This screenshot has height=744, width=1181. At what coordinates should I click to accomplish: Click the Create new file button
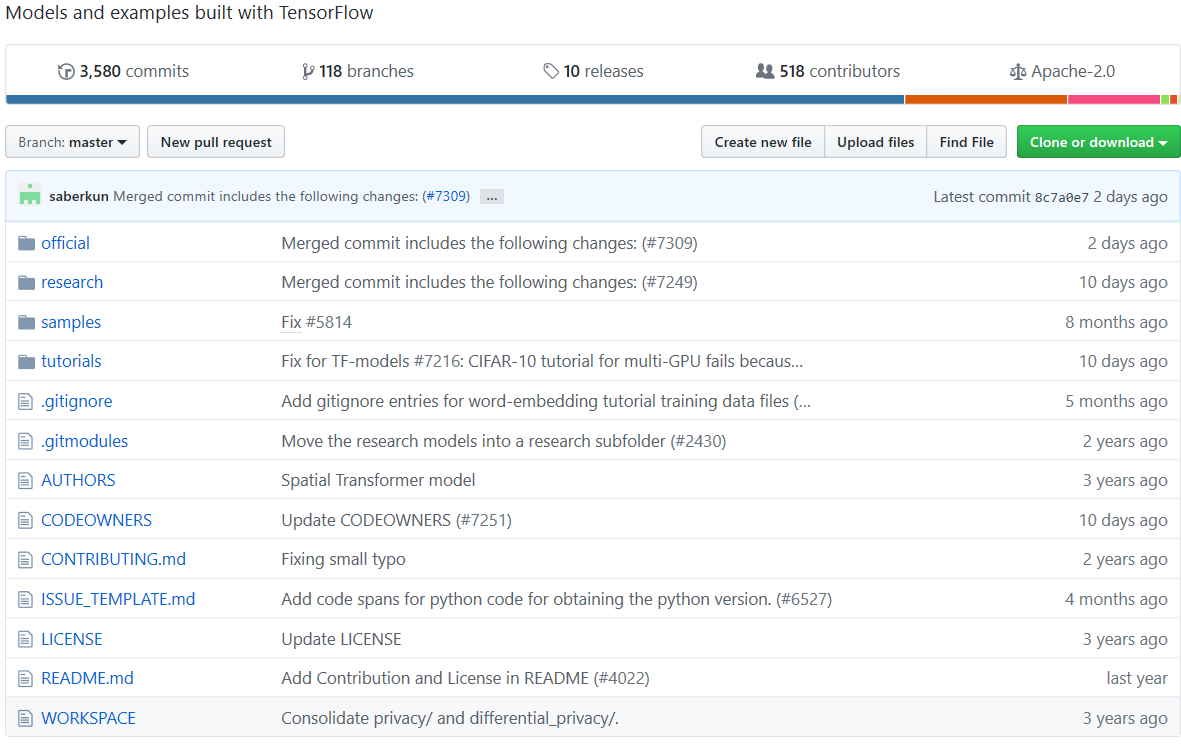point(763,142)
